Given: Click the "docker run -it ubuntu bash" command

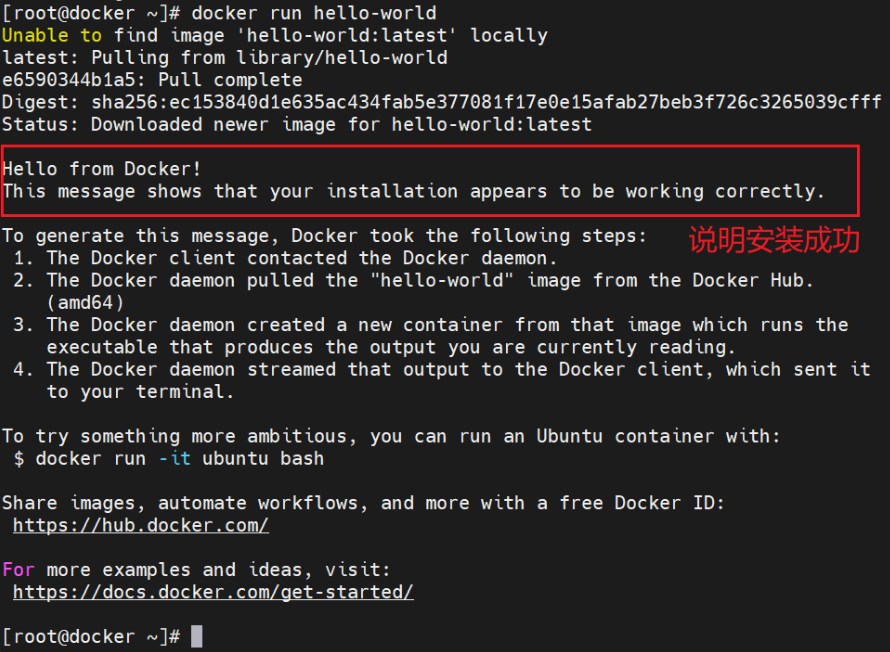Looking at the screenshot, I should coord(179,458).
